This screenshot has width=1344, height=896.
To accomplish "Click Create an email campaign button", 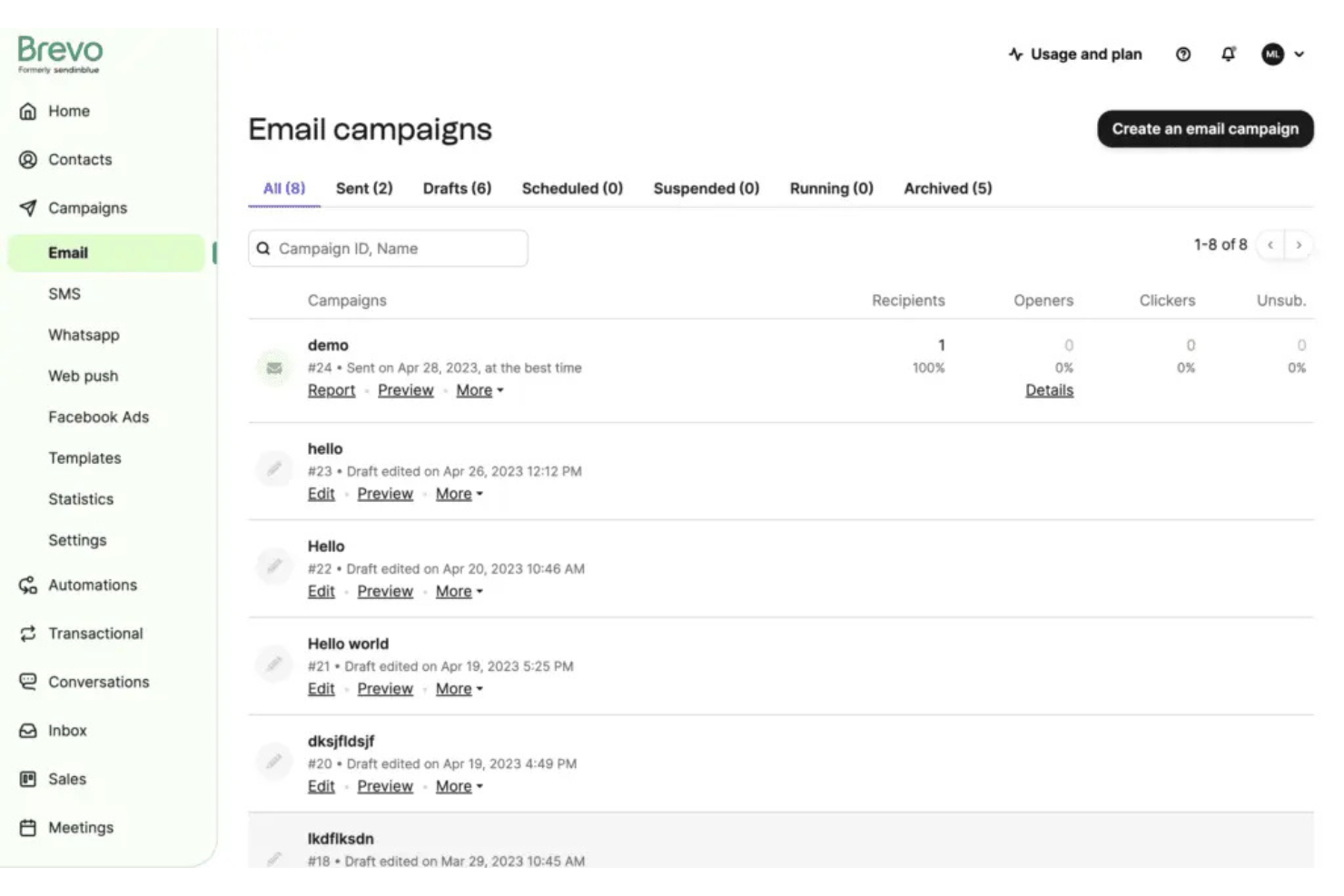I will coord(1205,129).
